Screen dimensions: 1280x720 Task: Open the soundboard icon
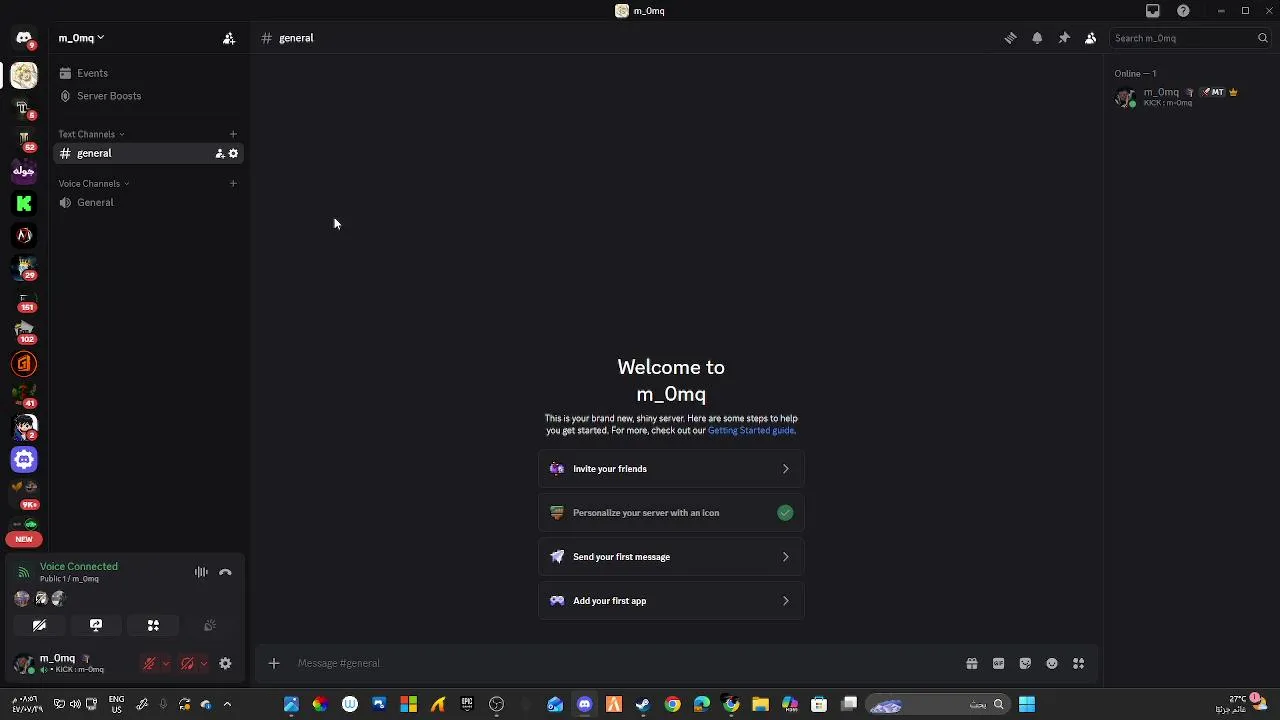point(210,625)
